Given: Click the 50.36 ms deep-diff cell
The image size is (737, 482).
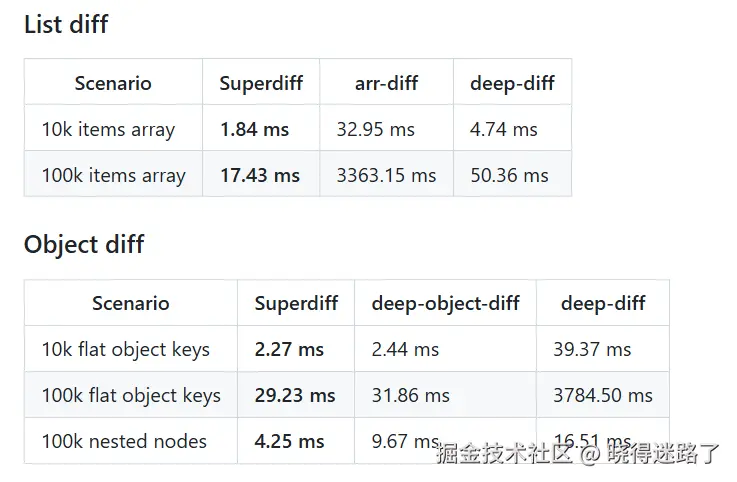Looking at the screenshot, I should point(509,175).
